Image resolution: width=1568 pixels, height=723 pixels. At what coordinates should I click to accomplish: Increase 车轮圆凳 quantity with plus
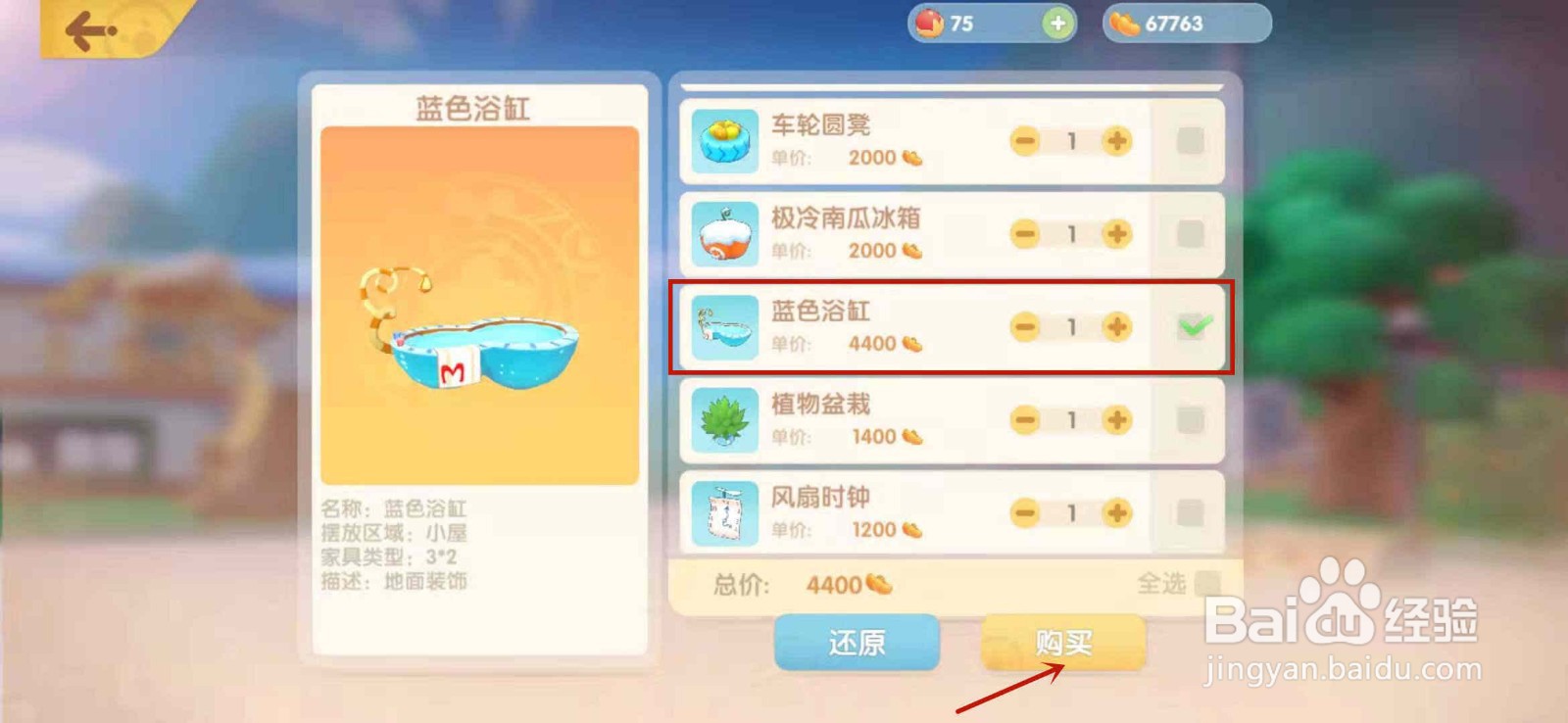1116,141
